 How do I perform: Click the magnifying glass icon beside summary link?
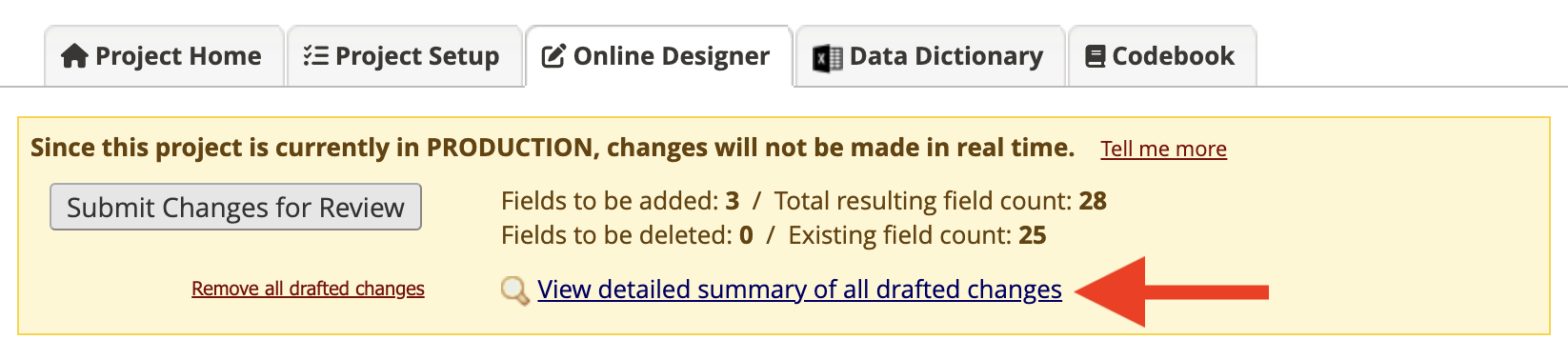(x=515, y=290)
